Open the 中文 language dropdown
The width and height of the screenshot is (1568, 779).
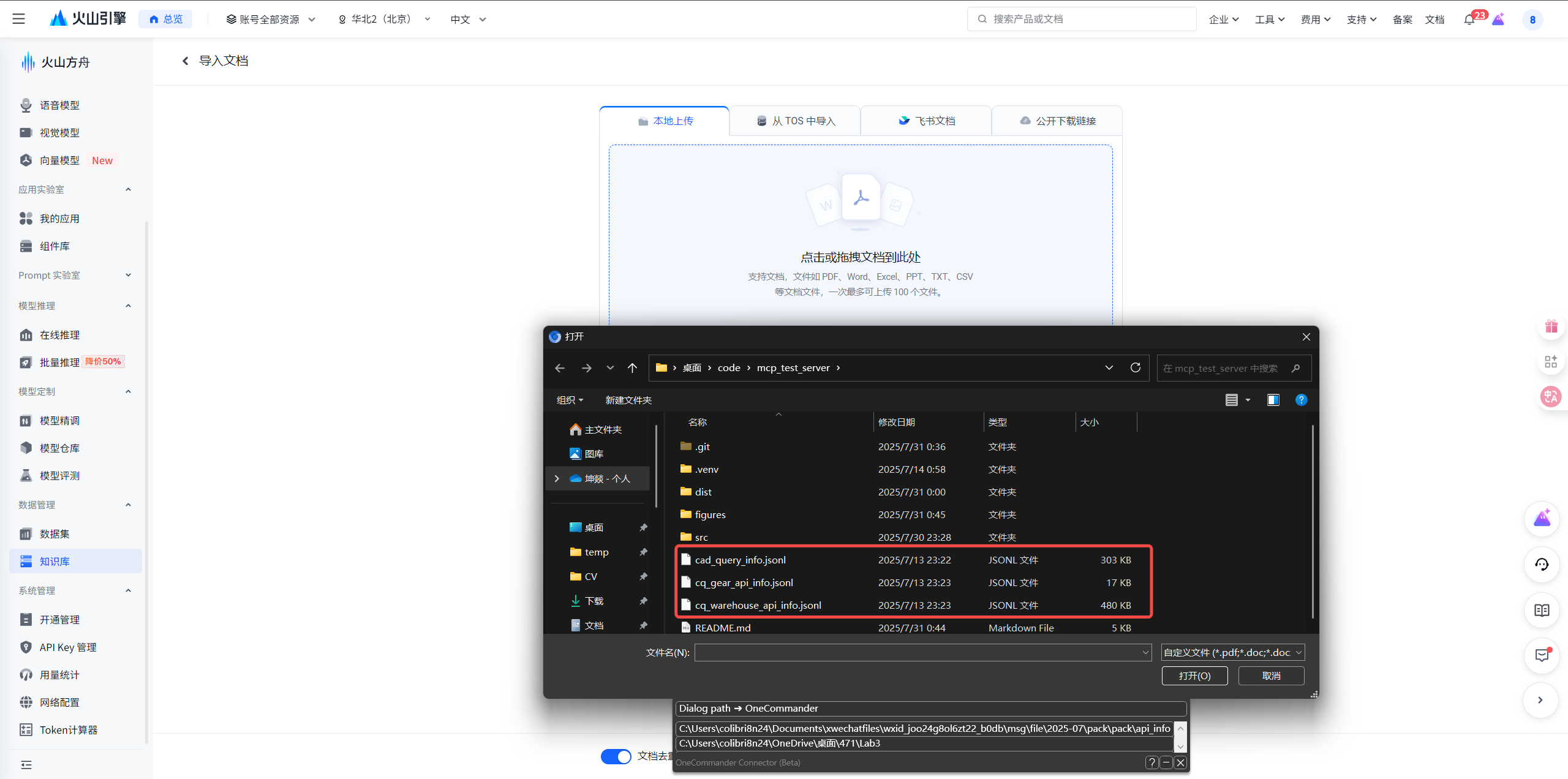coord(468,20)
